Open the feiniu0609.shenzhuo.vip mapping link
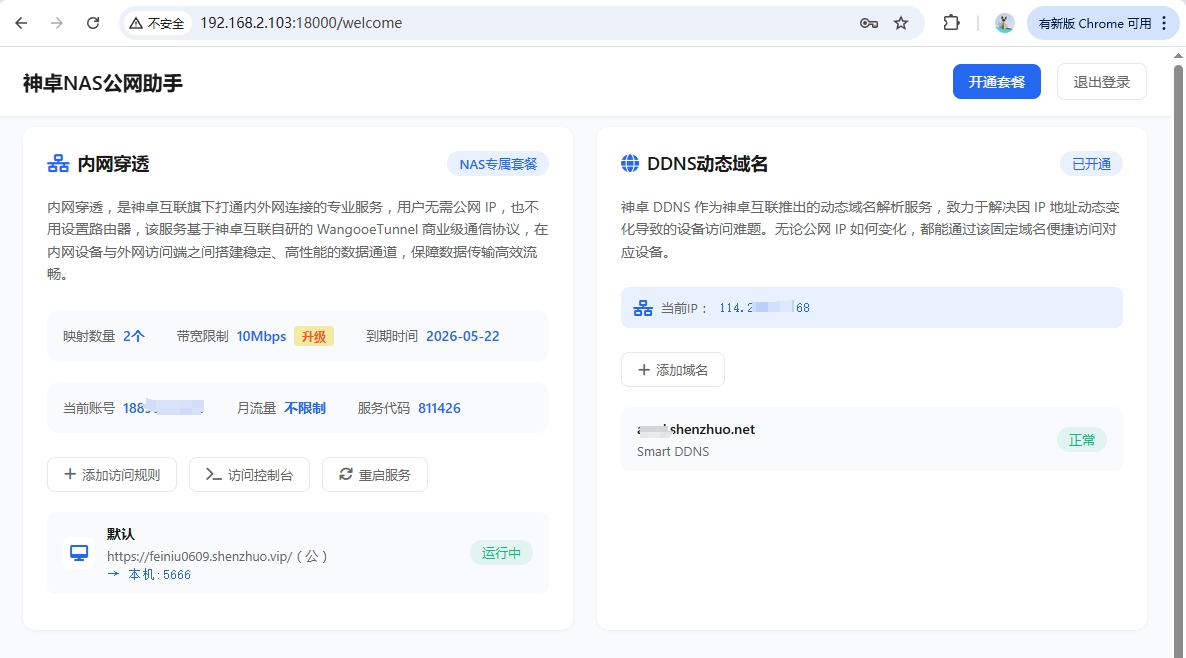This screenshot has height=658, width=1186. pos(200,556)
